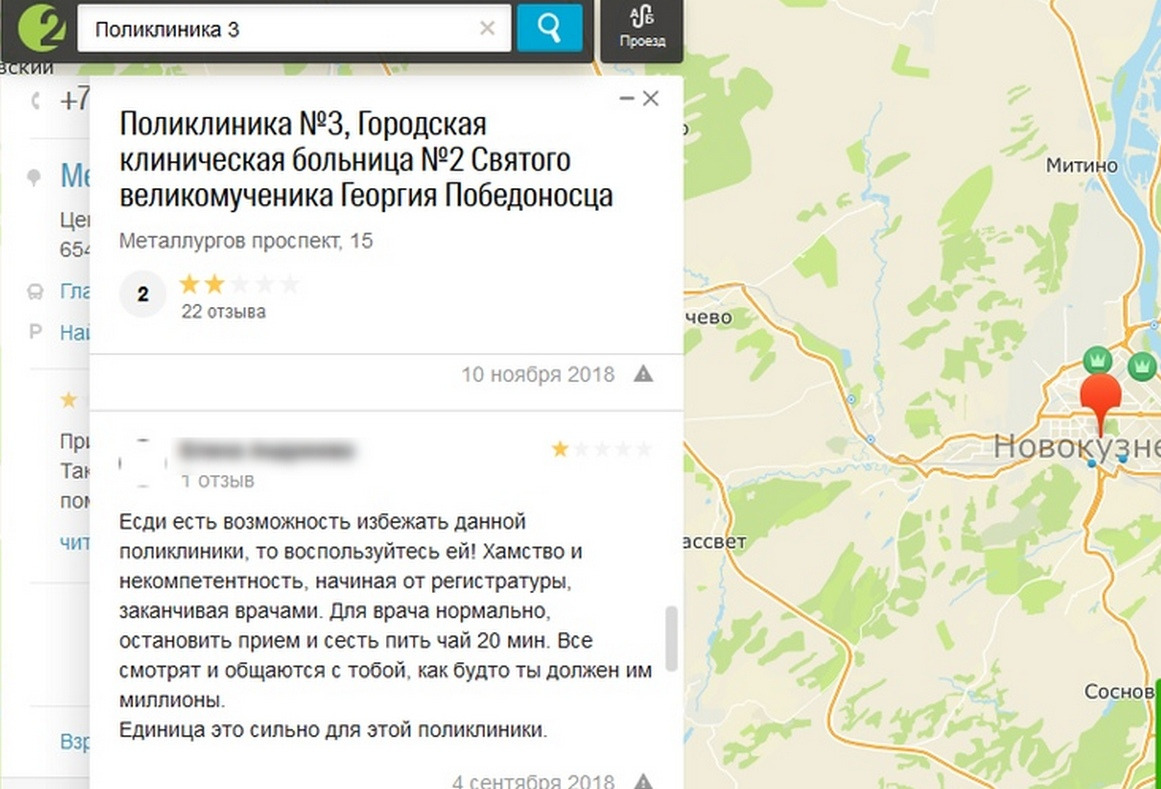1161x789 pixels.
Task: Click the Митино label on the map
Action: (x=1082, y=165)
